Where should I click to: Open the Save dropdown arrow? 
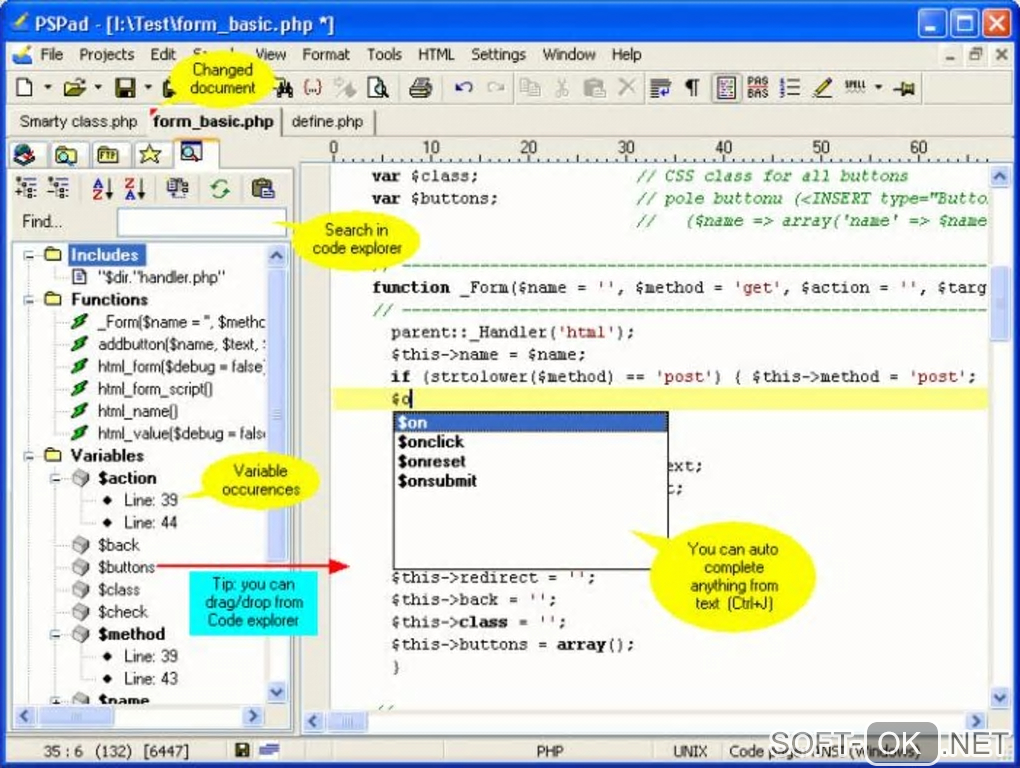[148, 86]
